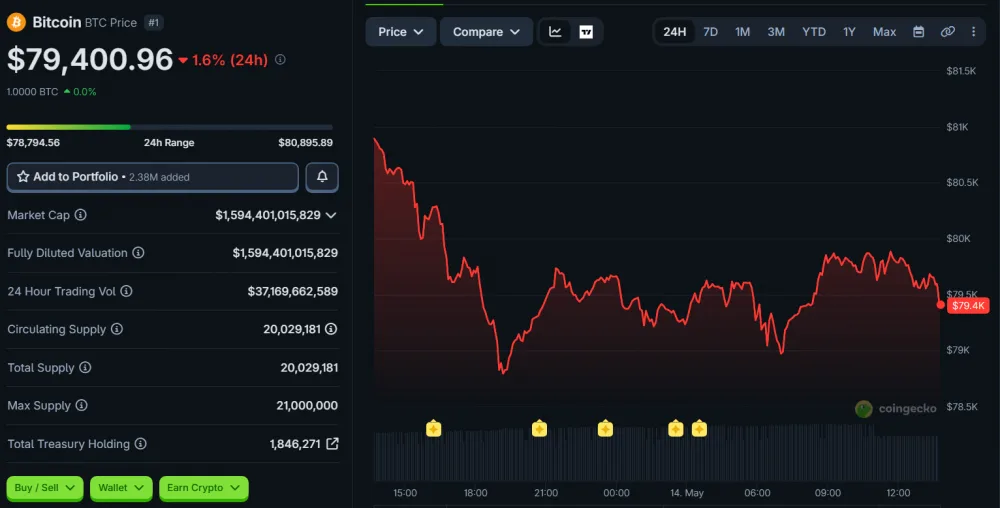1000x508 pixels.
Task: Open info icon next to 24h change
Action: 280,59
